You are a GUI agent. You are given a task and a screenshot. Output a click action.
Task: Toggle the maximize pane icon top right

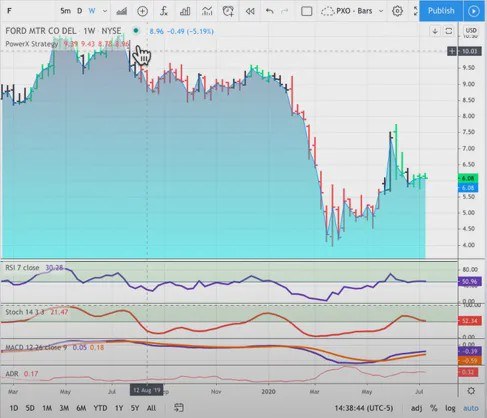pyautogui.click(x=449, y=31)
